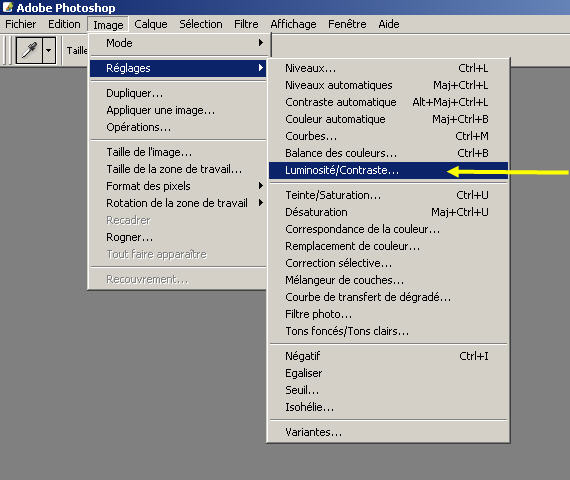
Task: Open Seuil… adjustment
Action: pos(388,390)
